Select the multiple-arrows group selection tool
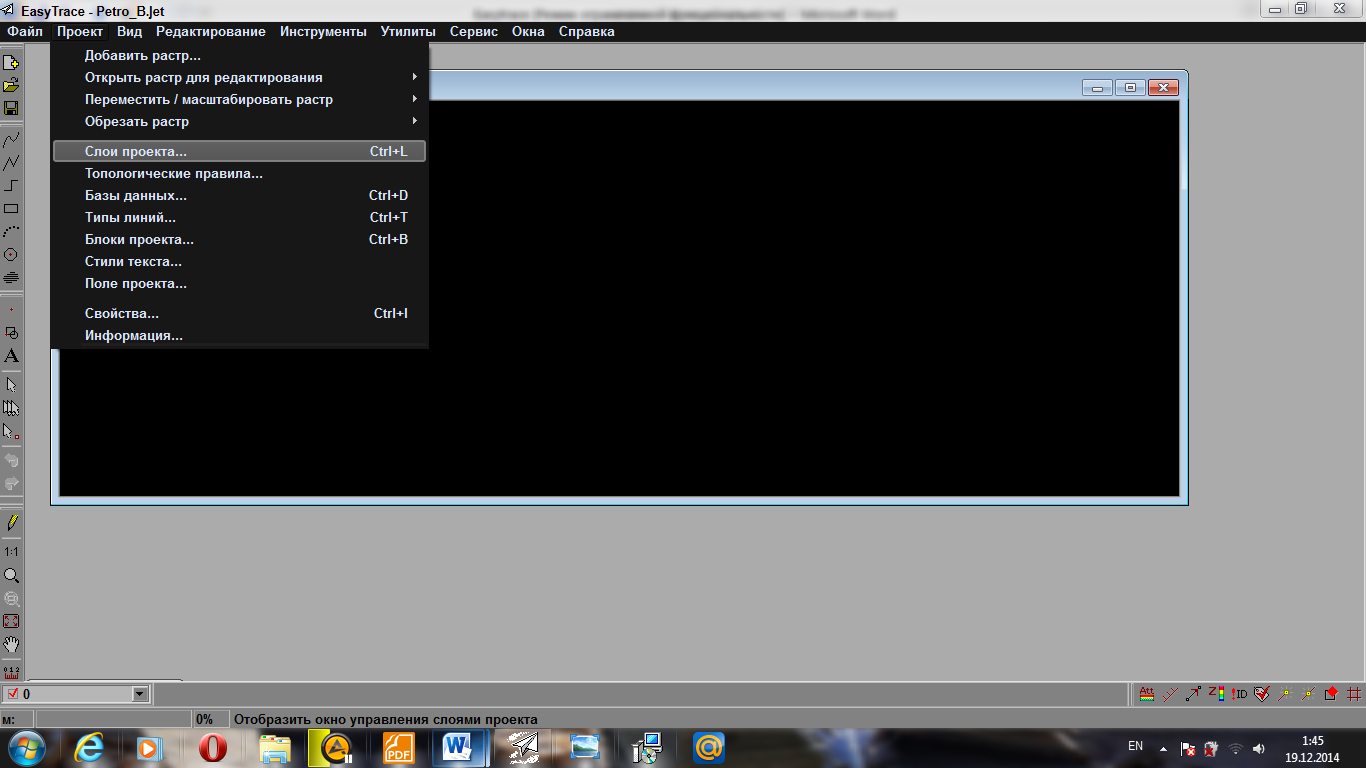1366x768 pixels. (x=11, y=408)
